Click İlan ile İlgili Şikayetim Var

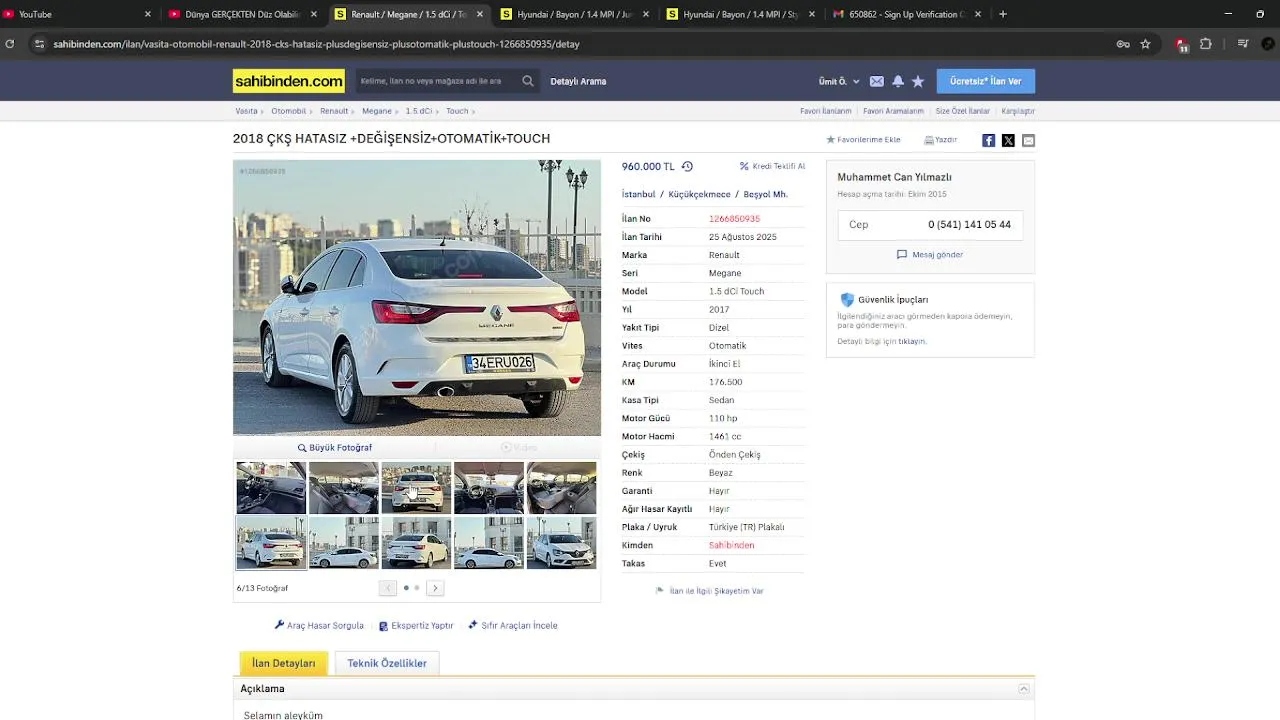pyautogui.click(x=710, y=591)
